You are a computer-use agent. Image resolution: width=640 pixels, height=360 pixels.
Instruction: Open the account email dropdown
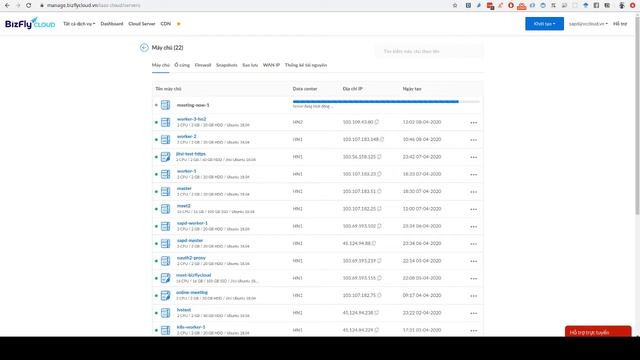pyautogui.click(x=588, y=24)
